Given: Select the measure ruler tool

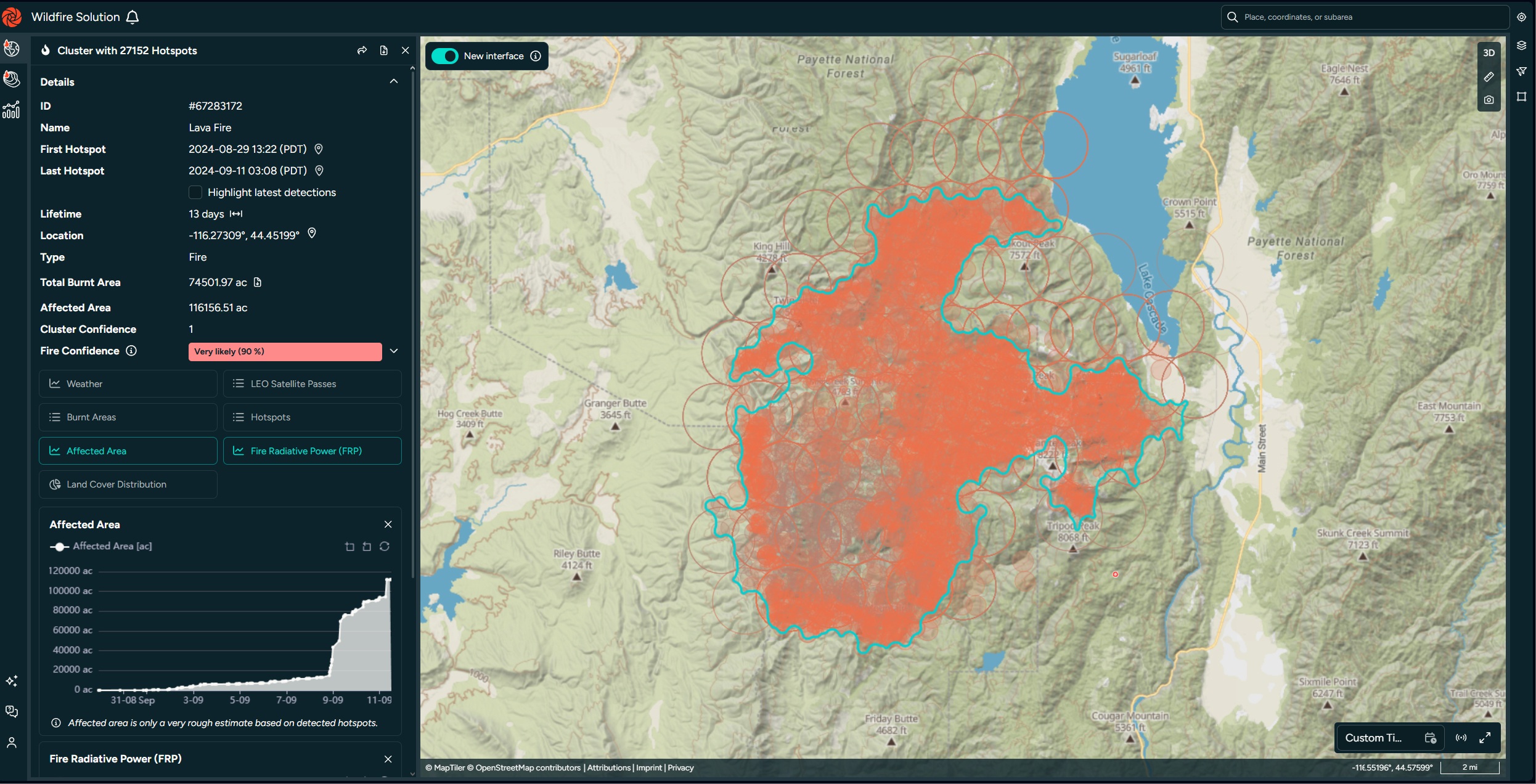Looking at the screenshot, I should pos(1489,76).
